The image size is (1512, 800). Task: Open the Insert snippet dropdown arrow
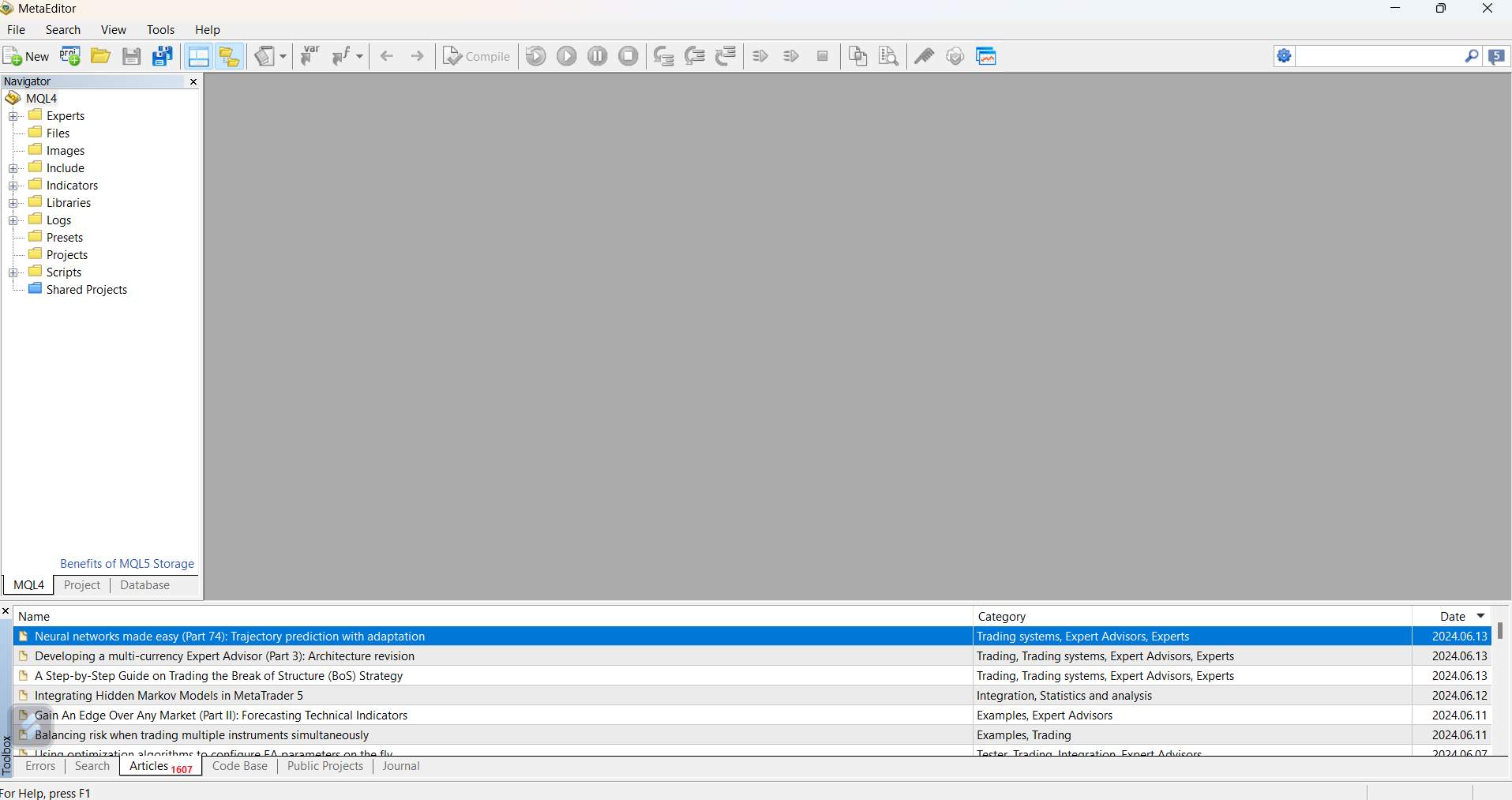click(283, 57)
